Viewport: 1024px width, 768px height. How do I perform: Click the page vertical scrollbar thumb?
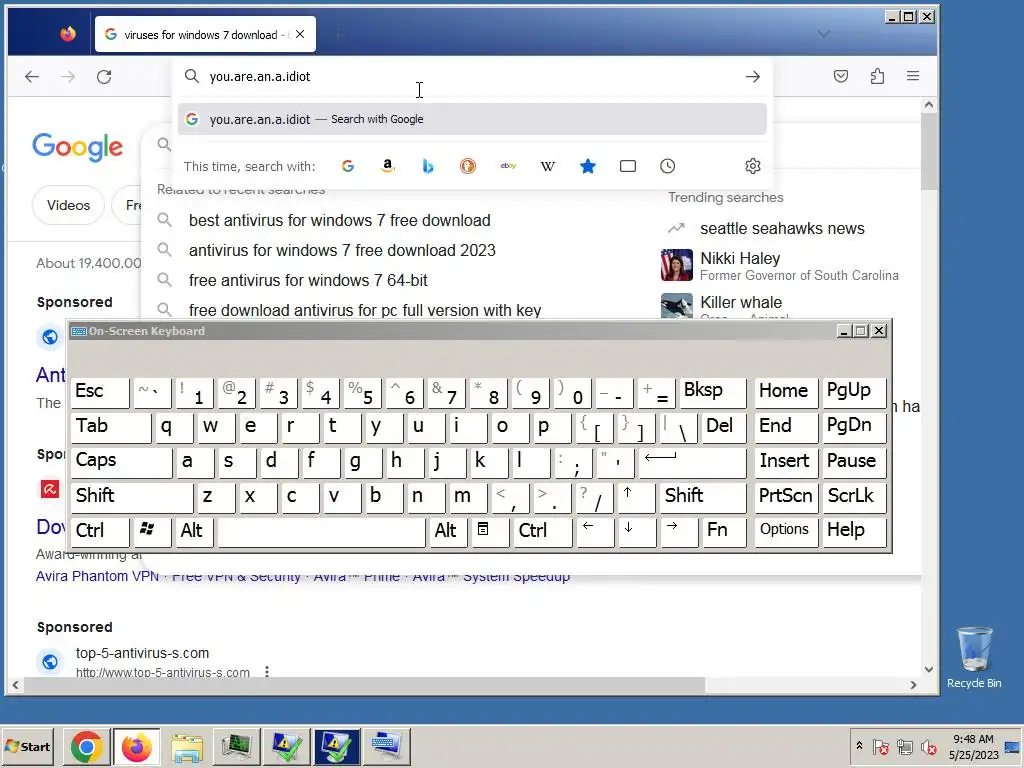pyautogui.click(x=929, y=152)
